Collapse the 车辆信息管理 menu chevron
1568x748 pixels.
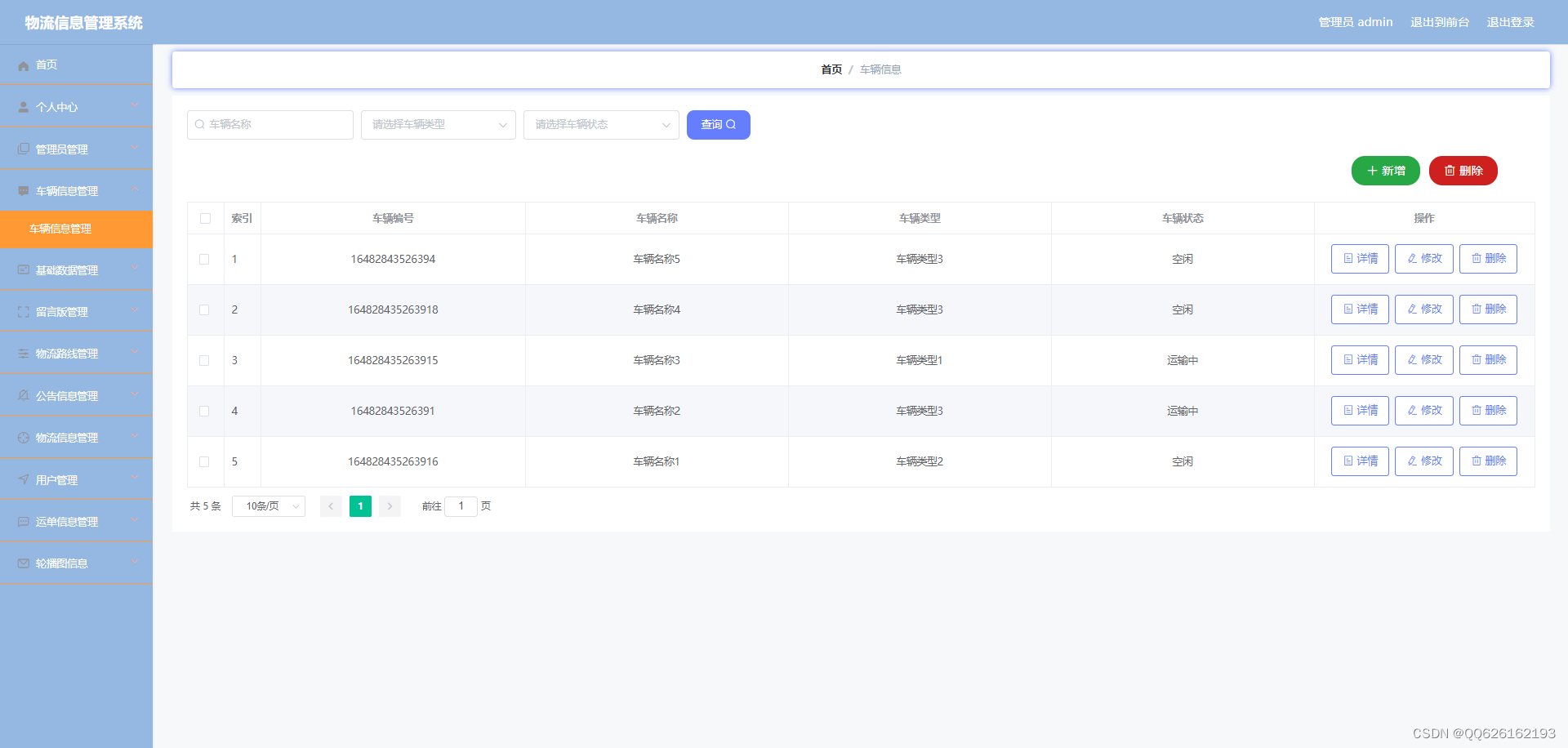135,189
